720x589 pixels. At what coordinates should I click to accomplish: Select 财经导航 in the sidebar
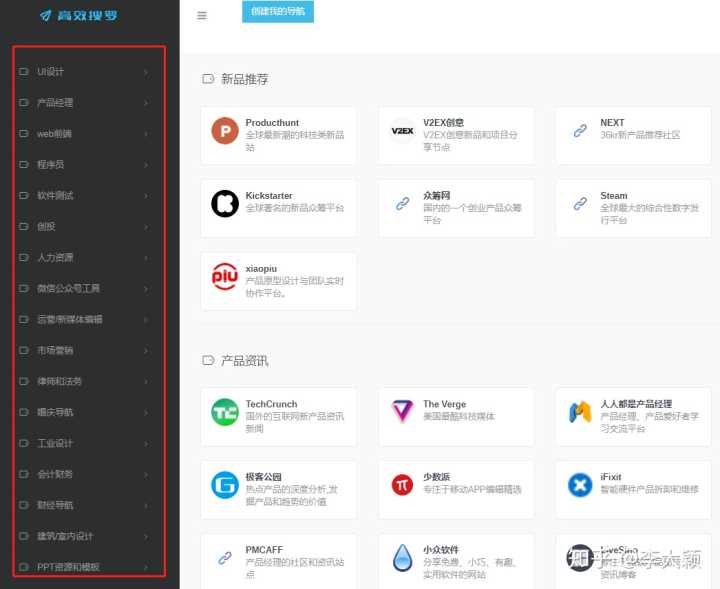55,505
